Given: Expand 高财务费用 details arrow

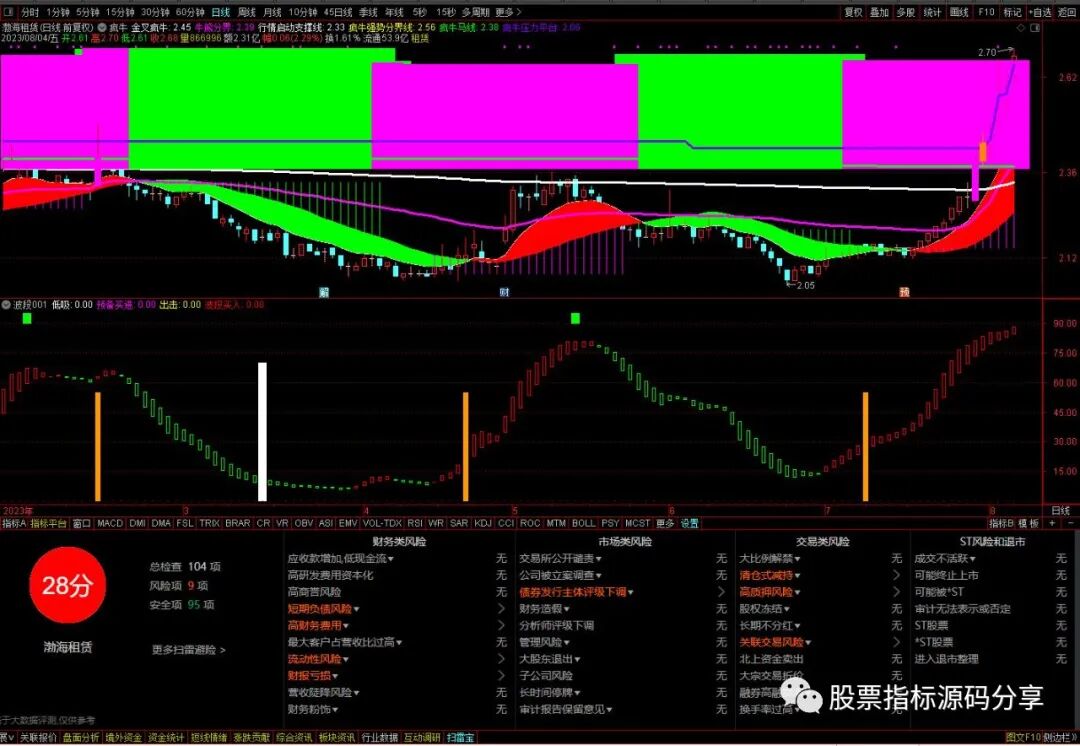Looking at the screenshot, I should point(501,625).
